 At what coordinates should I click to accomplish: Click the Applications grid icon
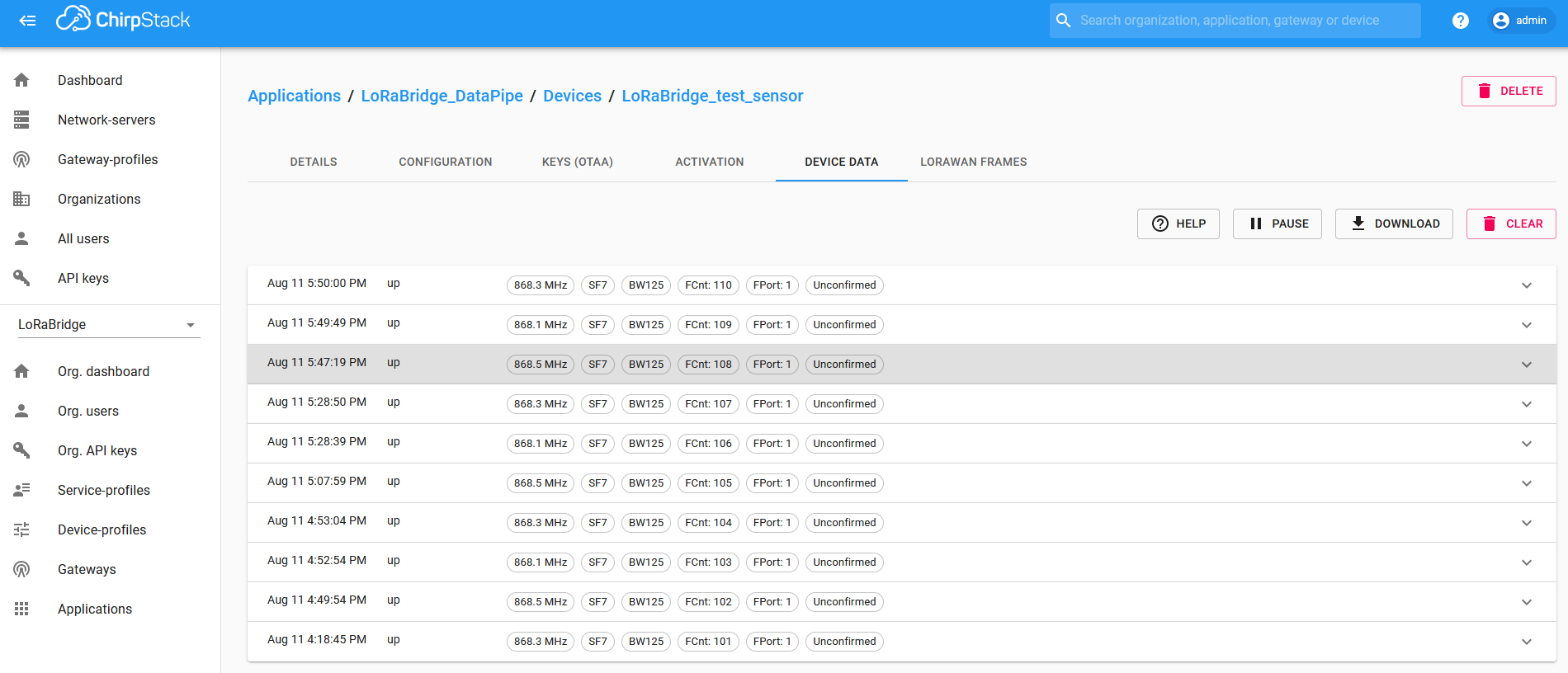coord(21,609)
